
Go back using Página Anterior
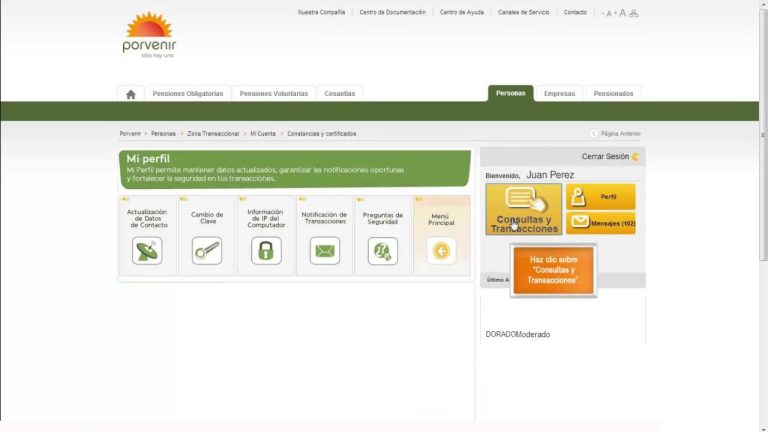615,133
